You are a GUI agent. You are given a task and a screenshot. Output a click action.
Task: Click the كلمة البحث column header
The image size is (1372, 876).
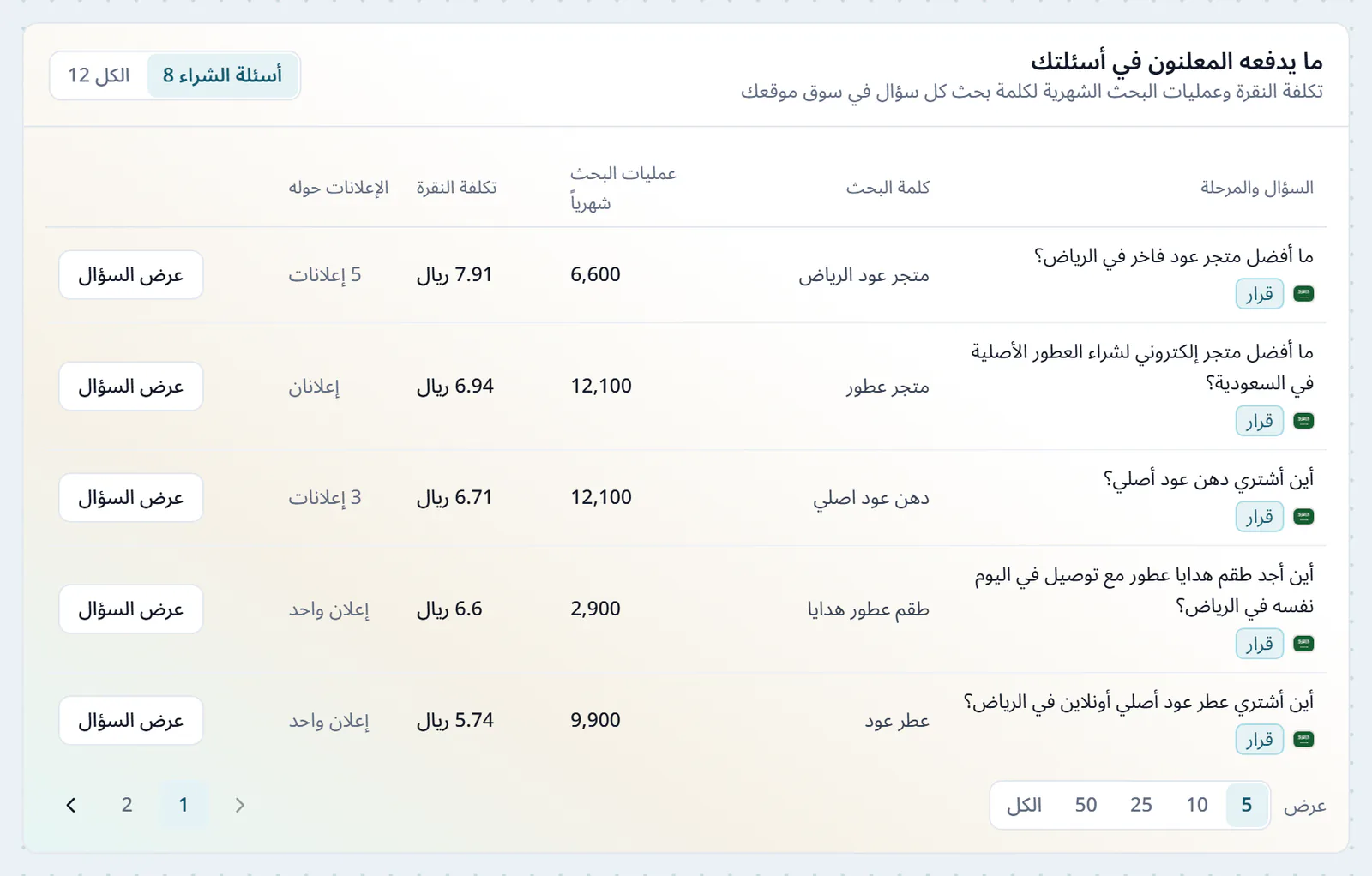click(888, 188)
